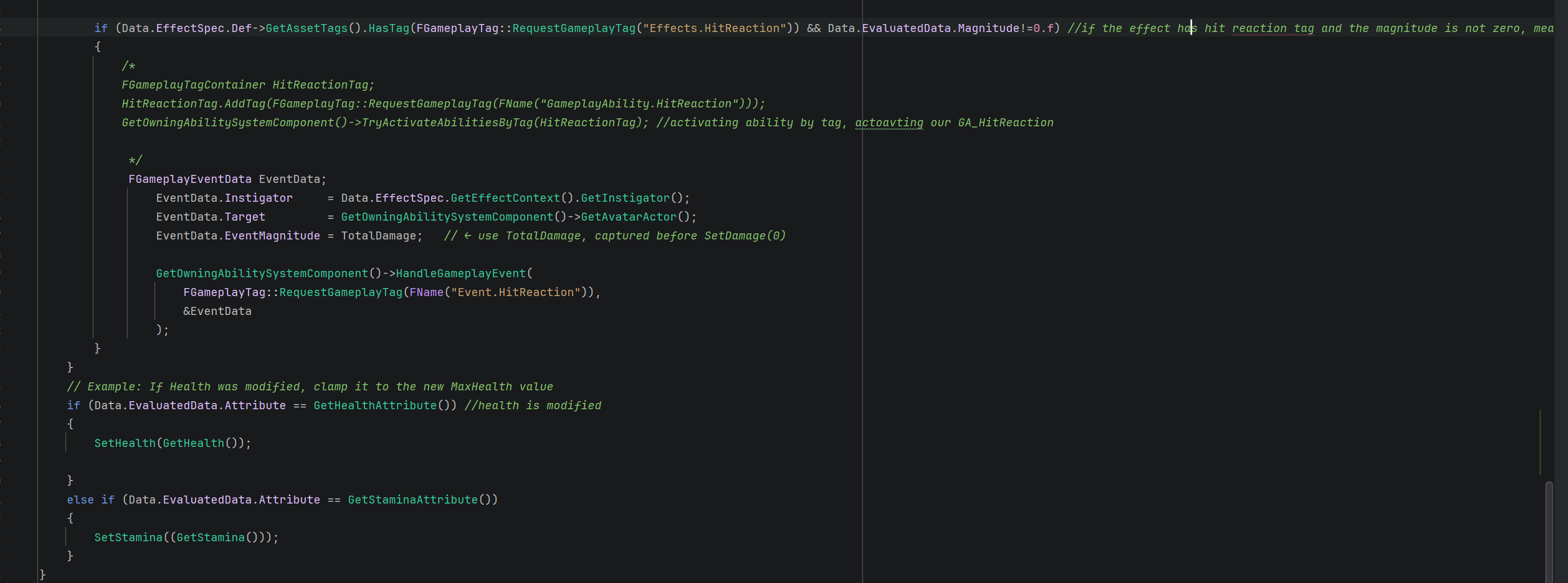
Task: Click the green change marker near scrollbar
Action: pos(1540,442)
